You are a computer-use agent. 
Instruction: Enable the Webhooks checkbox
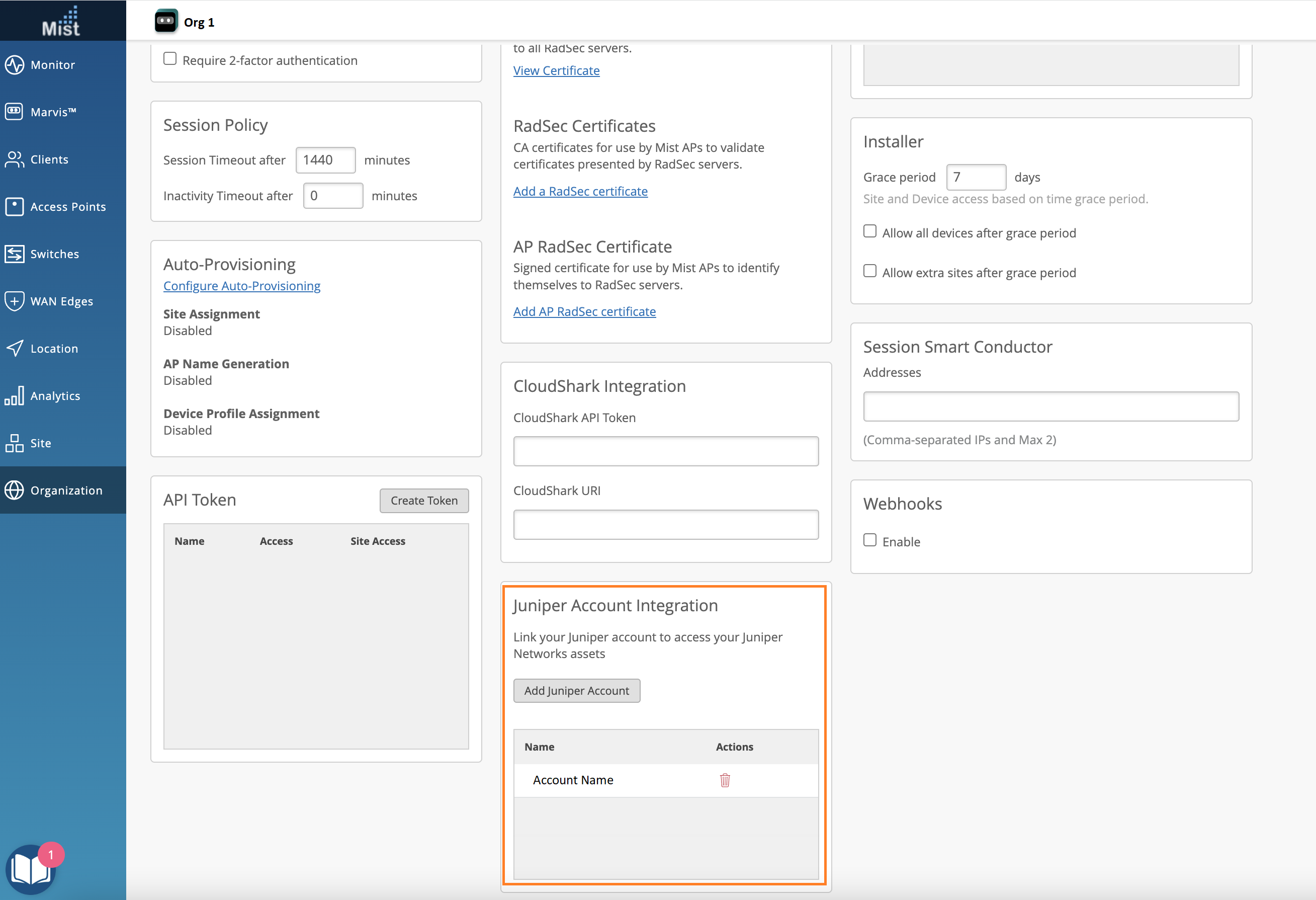pos(870,540)
